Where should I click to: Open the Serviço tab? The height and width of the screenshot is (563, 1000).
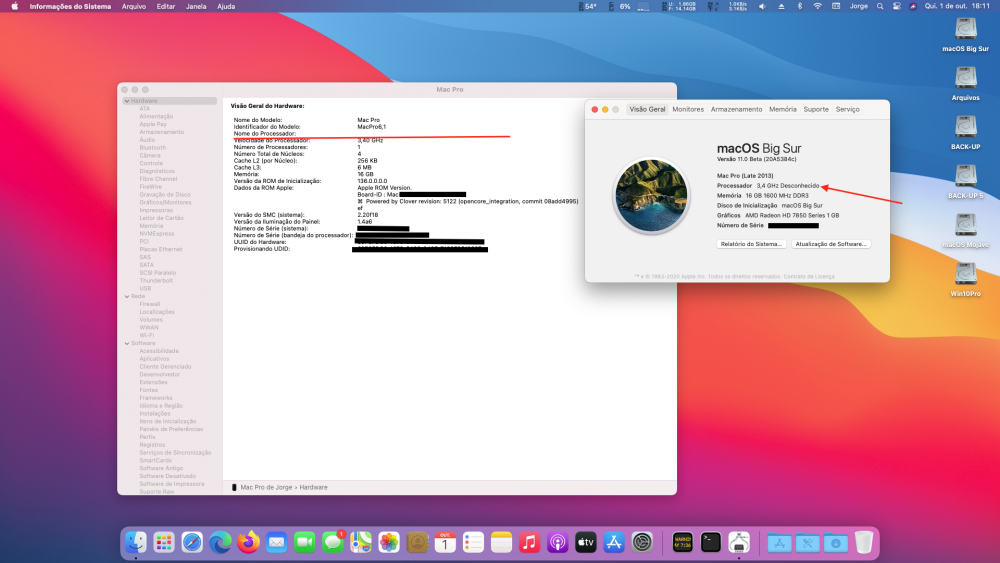pyautogui.click(x=848, y=110)
